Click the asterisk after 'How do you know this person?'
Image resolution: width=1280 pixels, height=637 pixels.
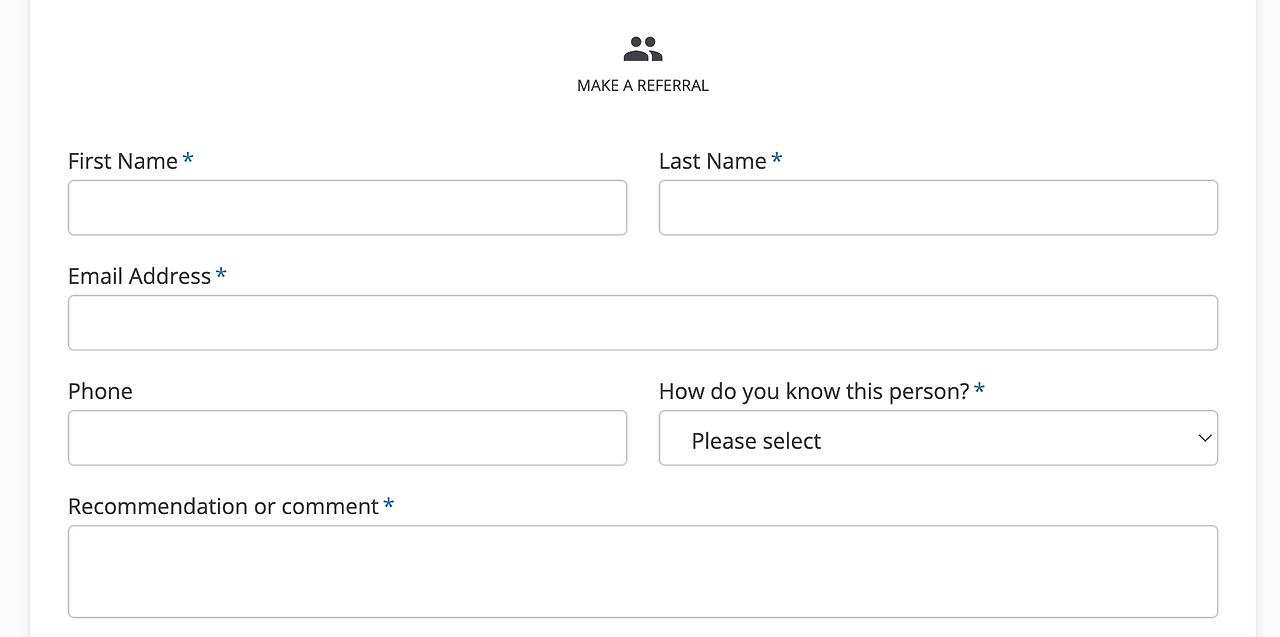979,389
